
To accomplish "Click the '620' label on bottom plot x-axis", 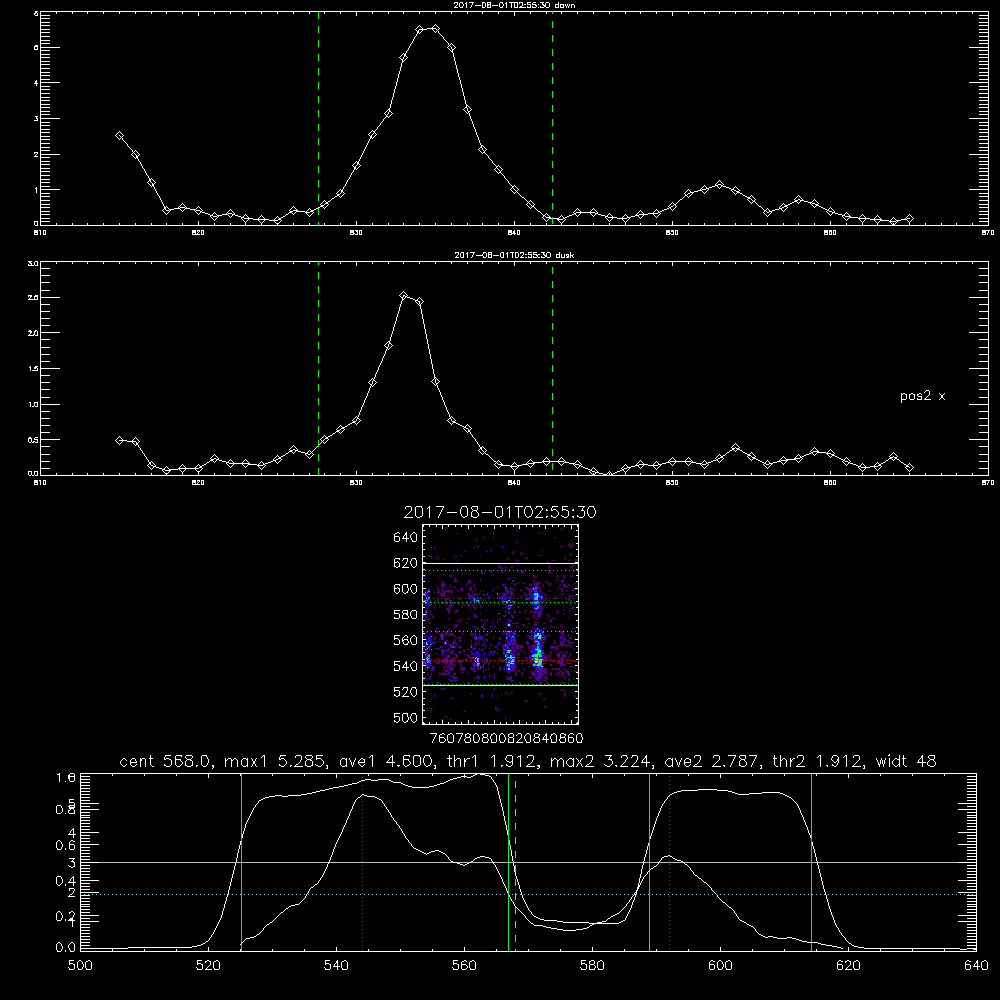I will click(x=849, y=966).
